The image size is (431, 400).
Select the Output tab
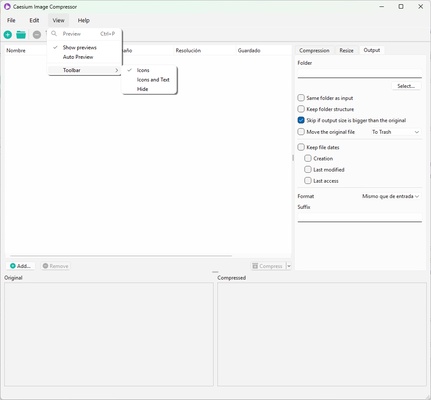coord(372,50)
